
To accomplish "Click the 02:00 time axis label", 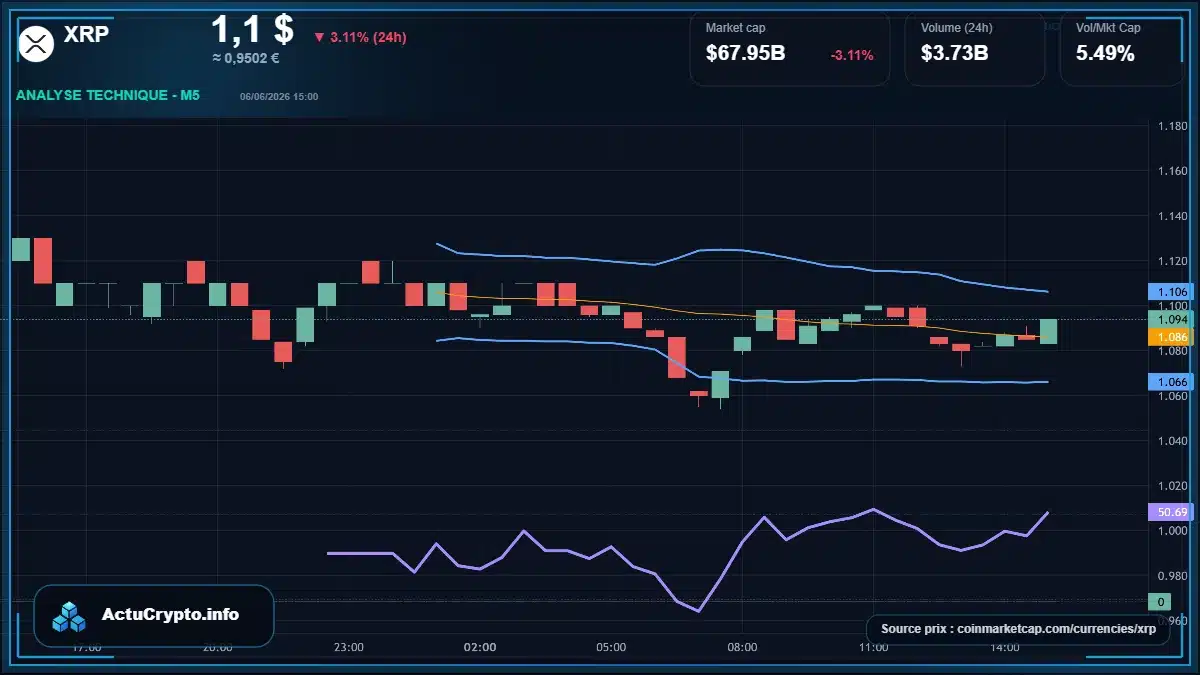I will 480,647.
